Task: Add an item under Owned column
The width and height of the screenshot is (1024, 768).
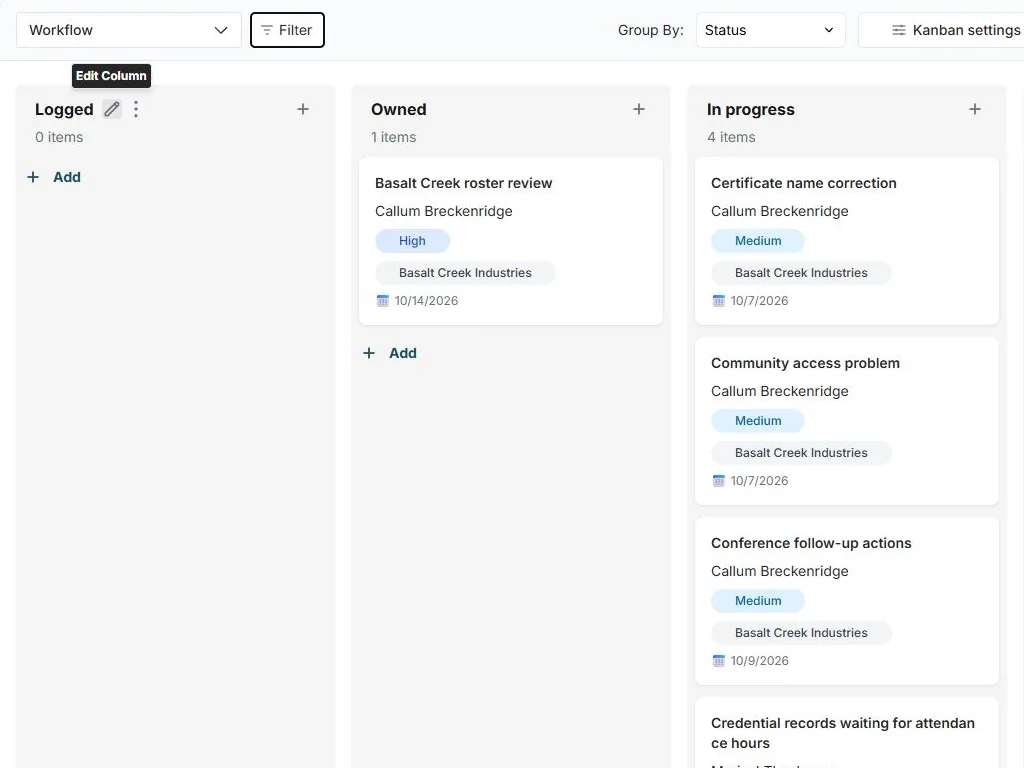Action: (x=390, y=353)
